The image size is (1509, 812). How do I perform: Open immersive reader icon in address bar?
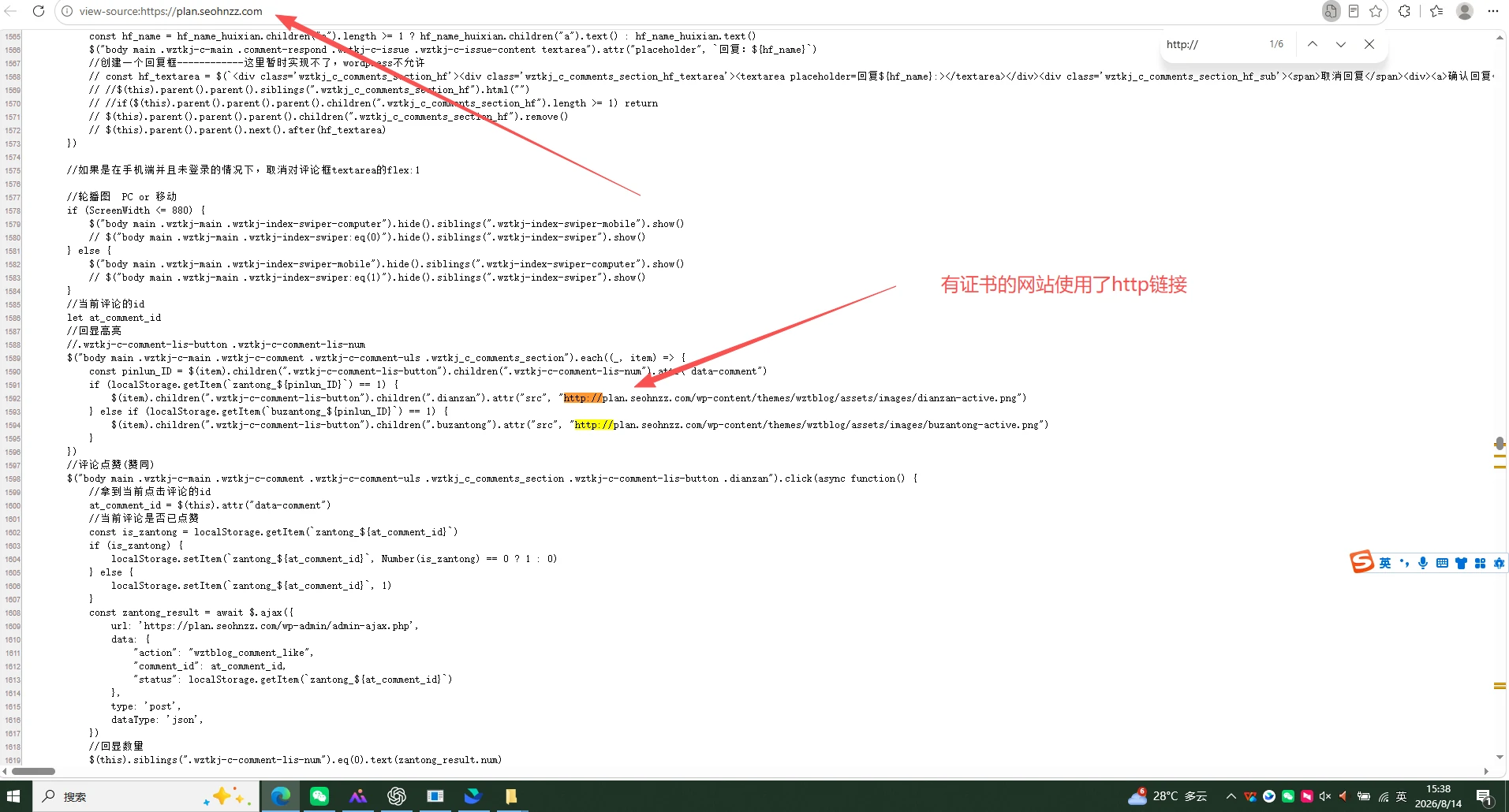click(1354, 11)
